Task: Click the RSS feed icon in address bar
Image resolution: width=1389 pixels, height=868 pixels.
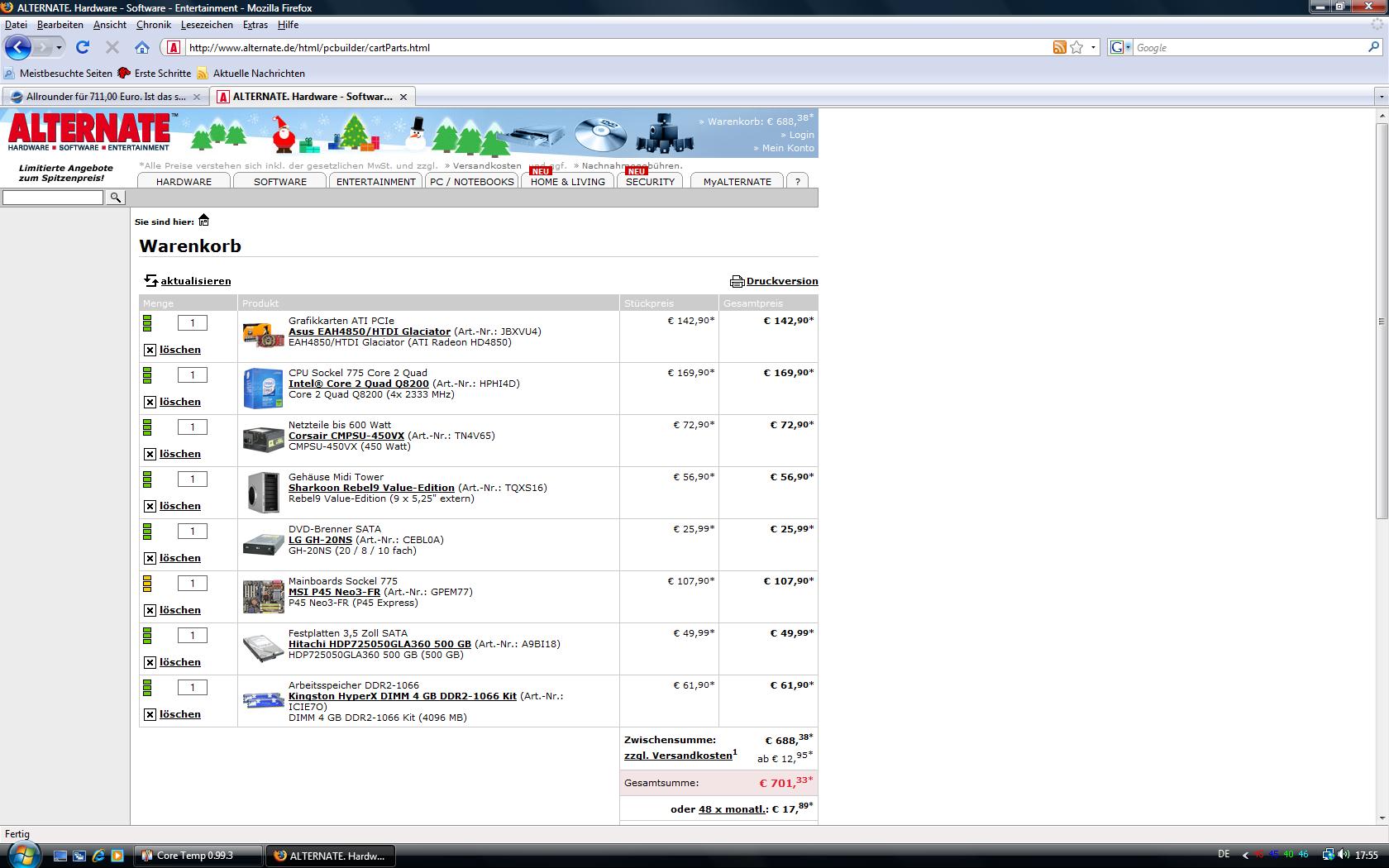Action: (x=1059, y=47)
